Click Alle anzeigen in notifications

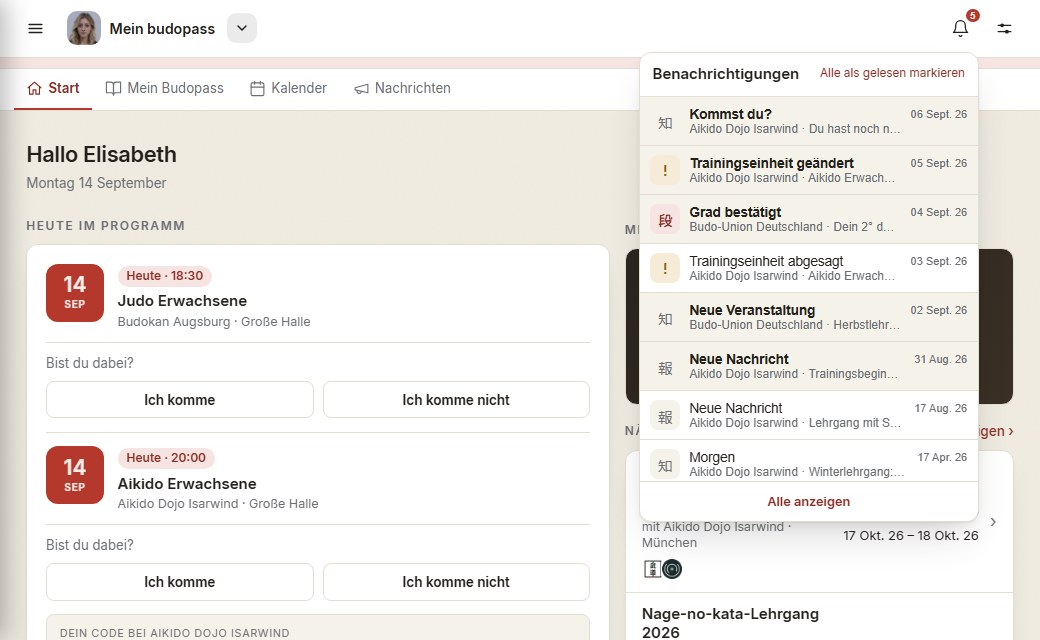point(809,502)
